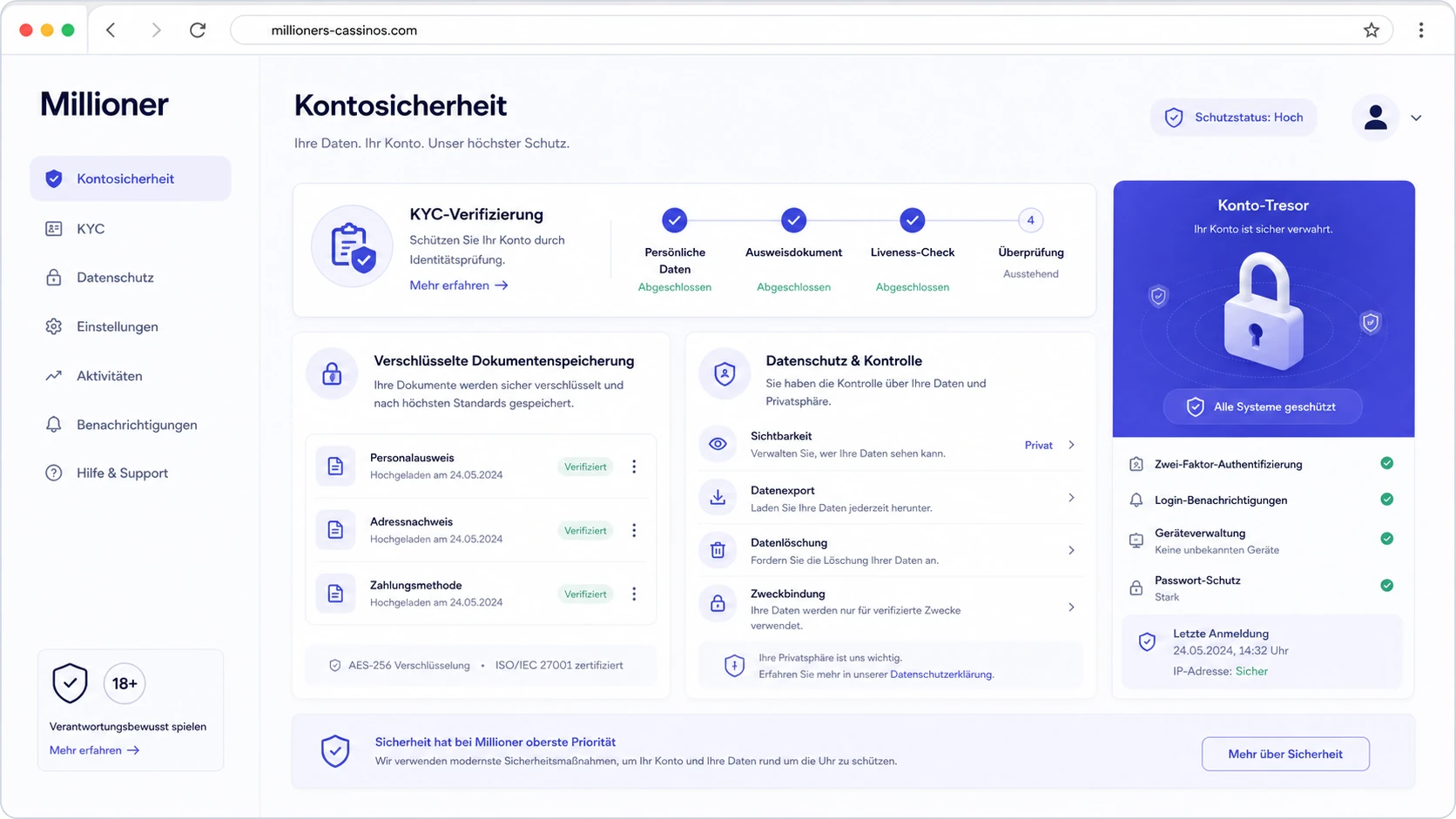This screenshot has height=819, width=1456.
Task: Click the Schutzstatus: Hoch badge
Action: pyautogui.click(x=1234, y=117)
